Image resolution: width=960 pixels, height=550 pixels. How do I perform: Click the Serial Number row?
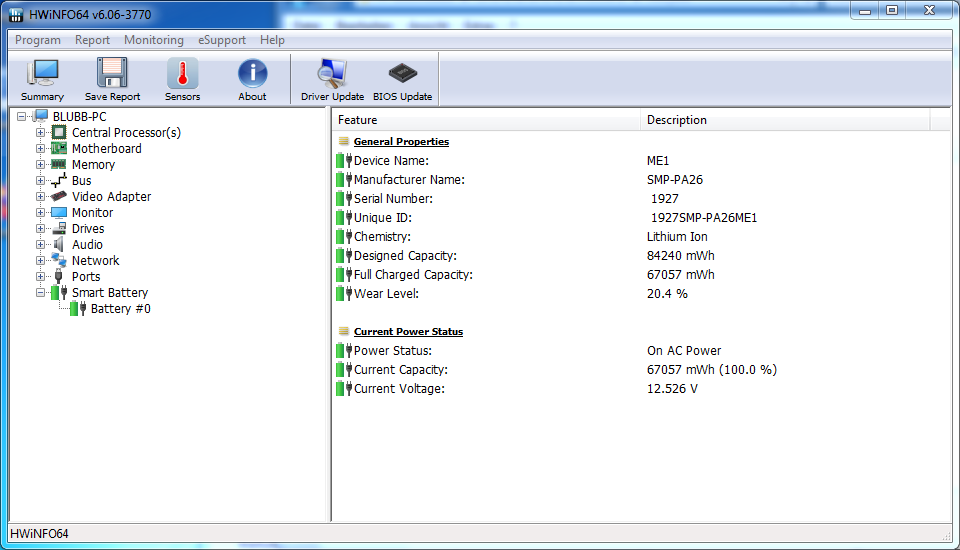click(640, 198)
